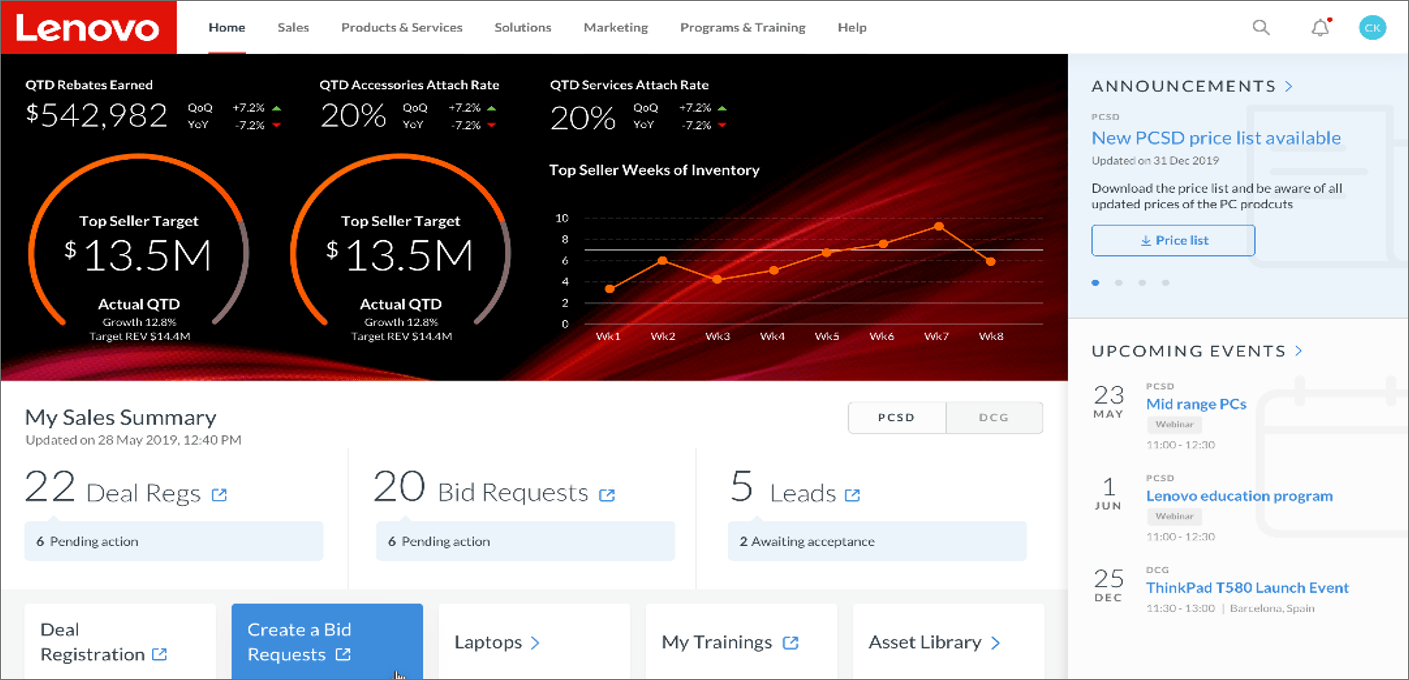Open the notifications bell icon

(1321, 27)
